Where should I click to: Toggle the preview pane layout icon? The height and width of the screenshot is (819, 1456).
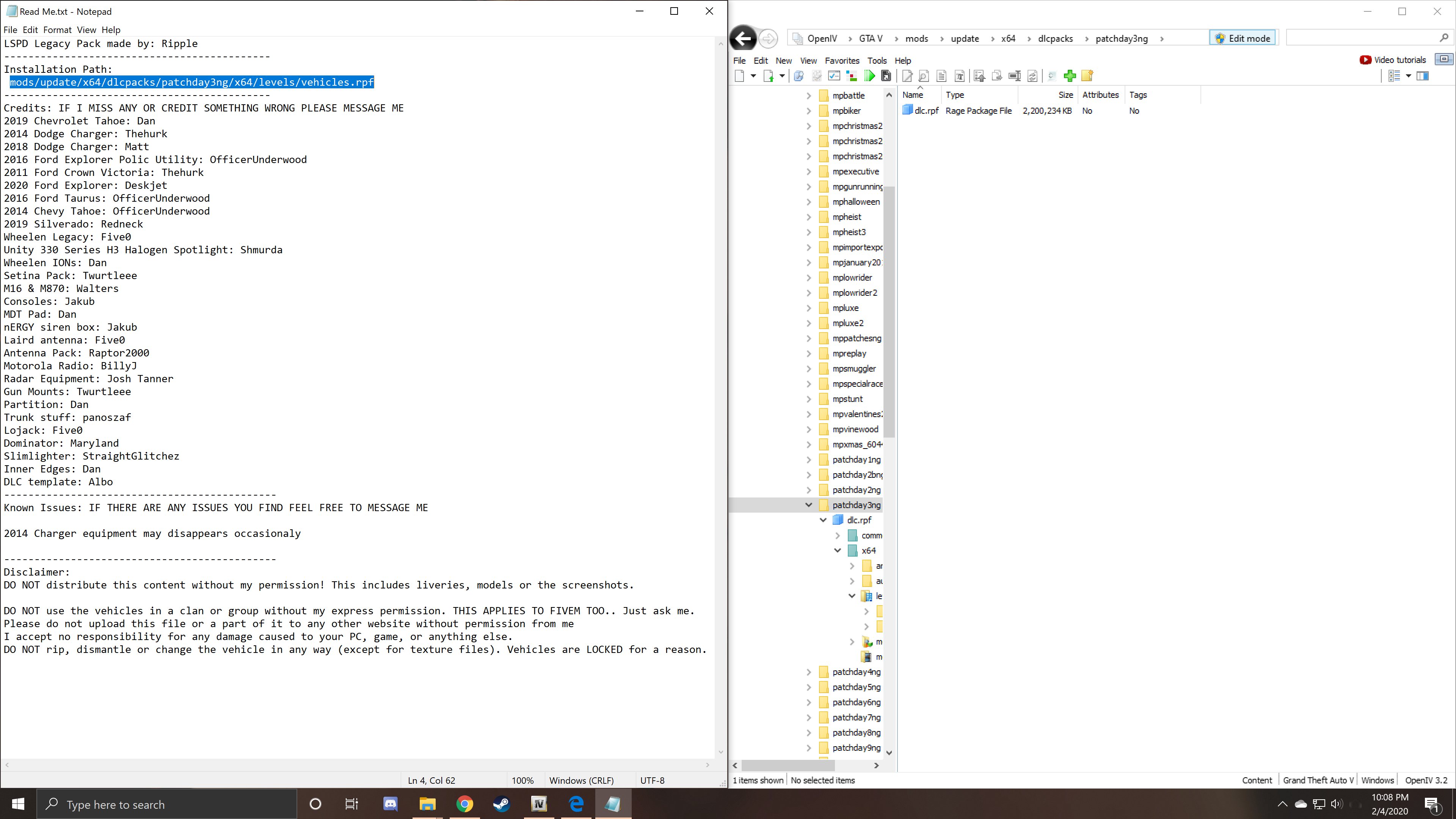pos(1423,76)
